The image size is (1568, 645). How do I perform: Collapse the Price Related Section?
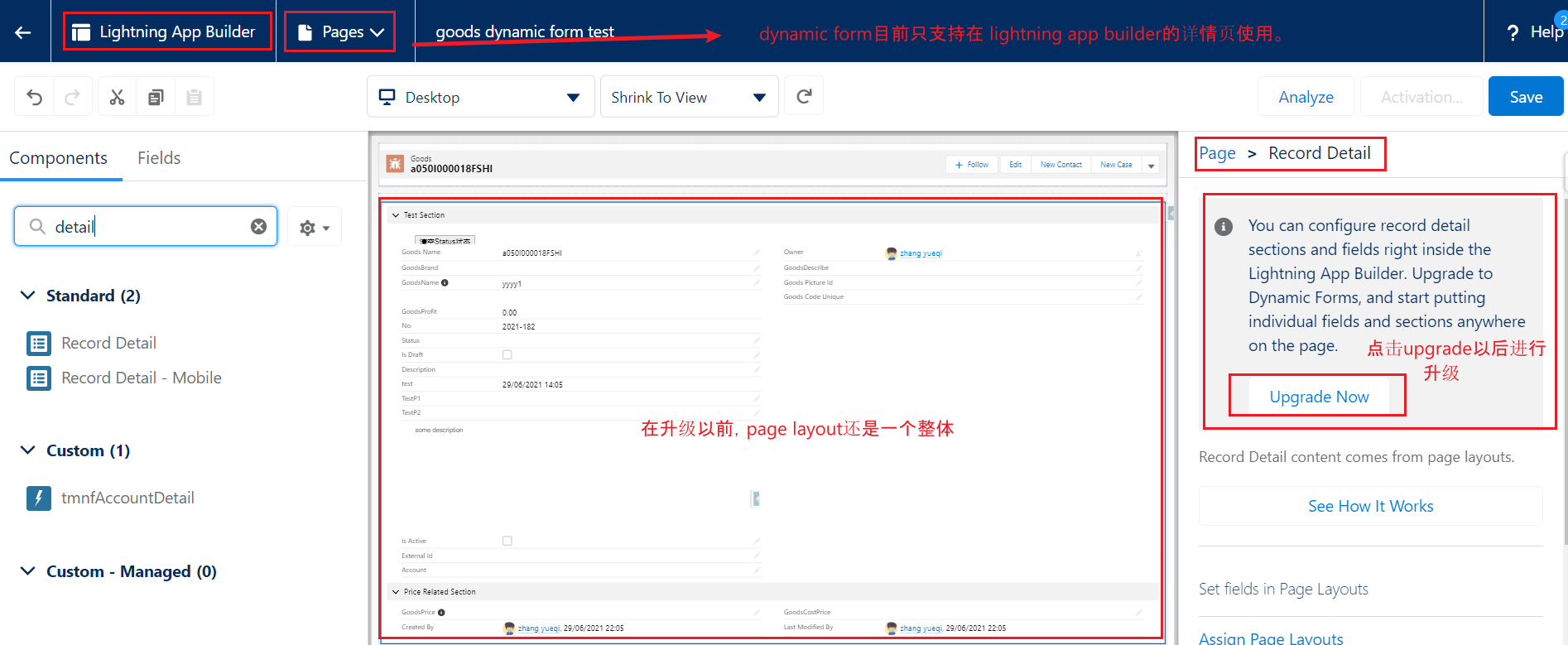(x=396, y=592)
